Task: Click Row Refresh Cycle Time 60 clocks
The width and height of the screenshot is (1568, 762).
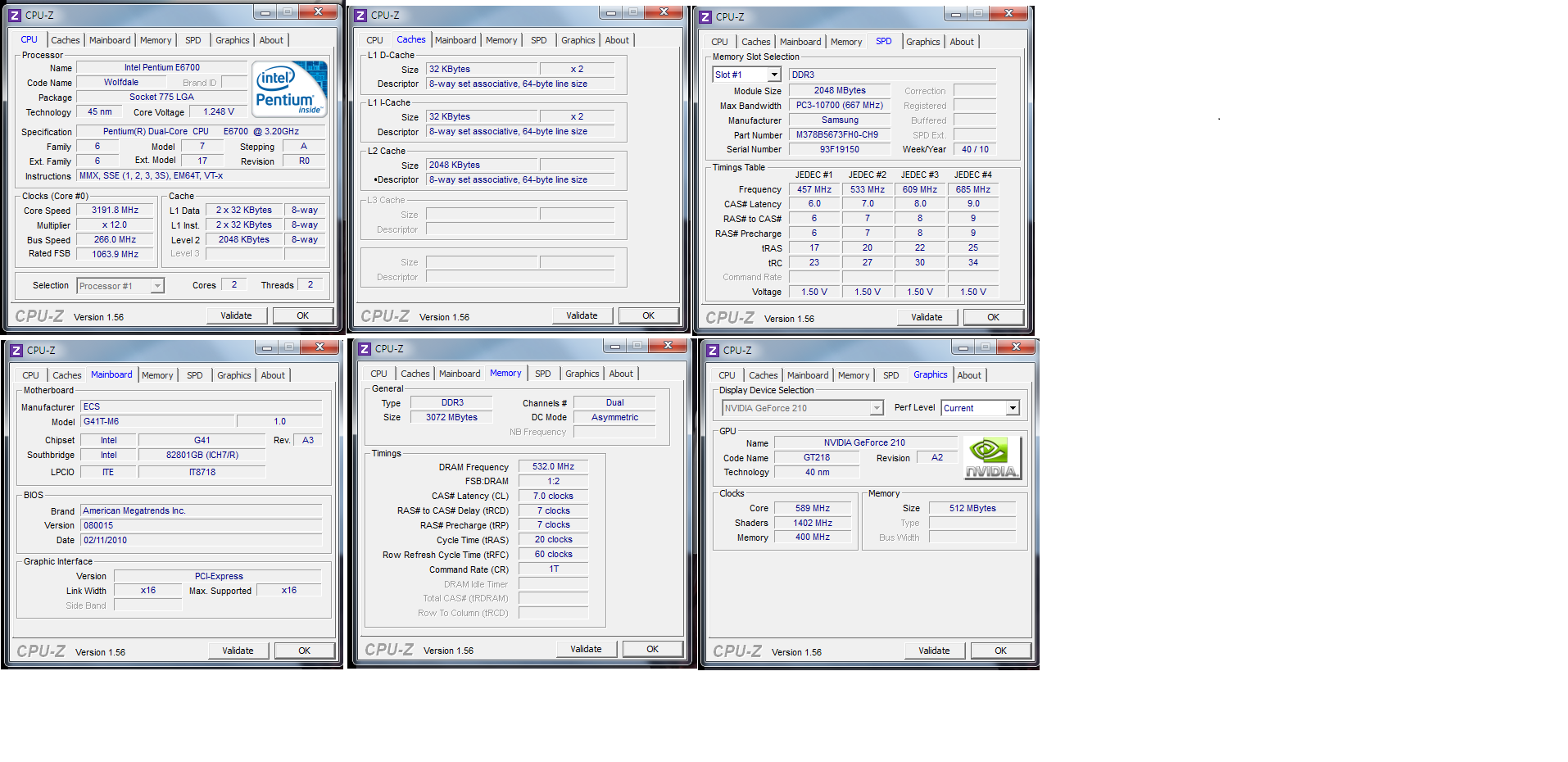Action: (x=554, y=555)
